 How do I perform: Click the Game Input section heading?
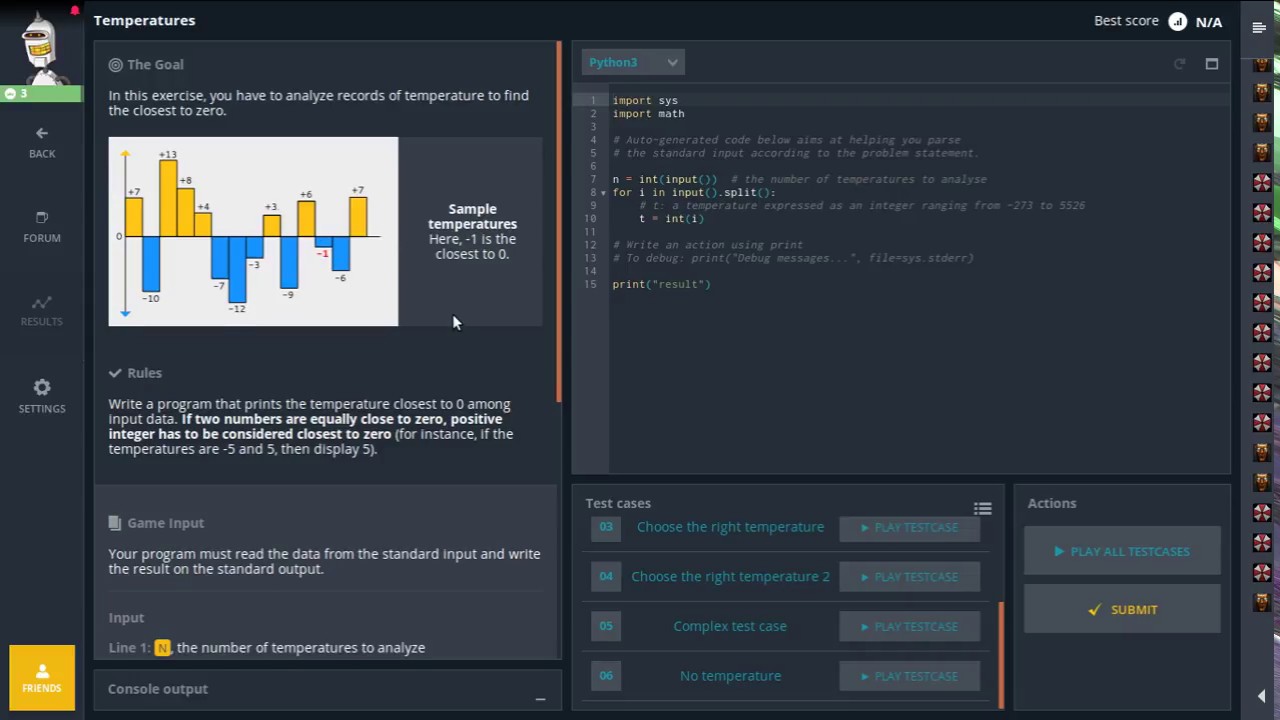[165, 523]
